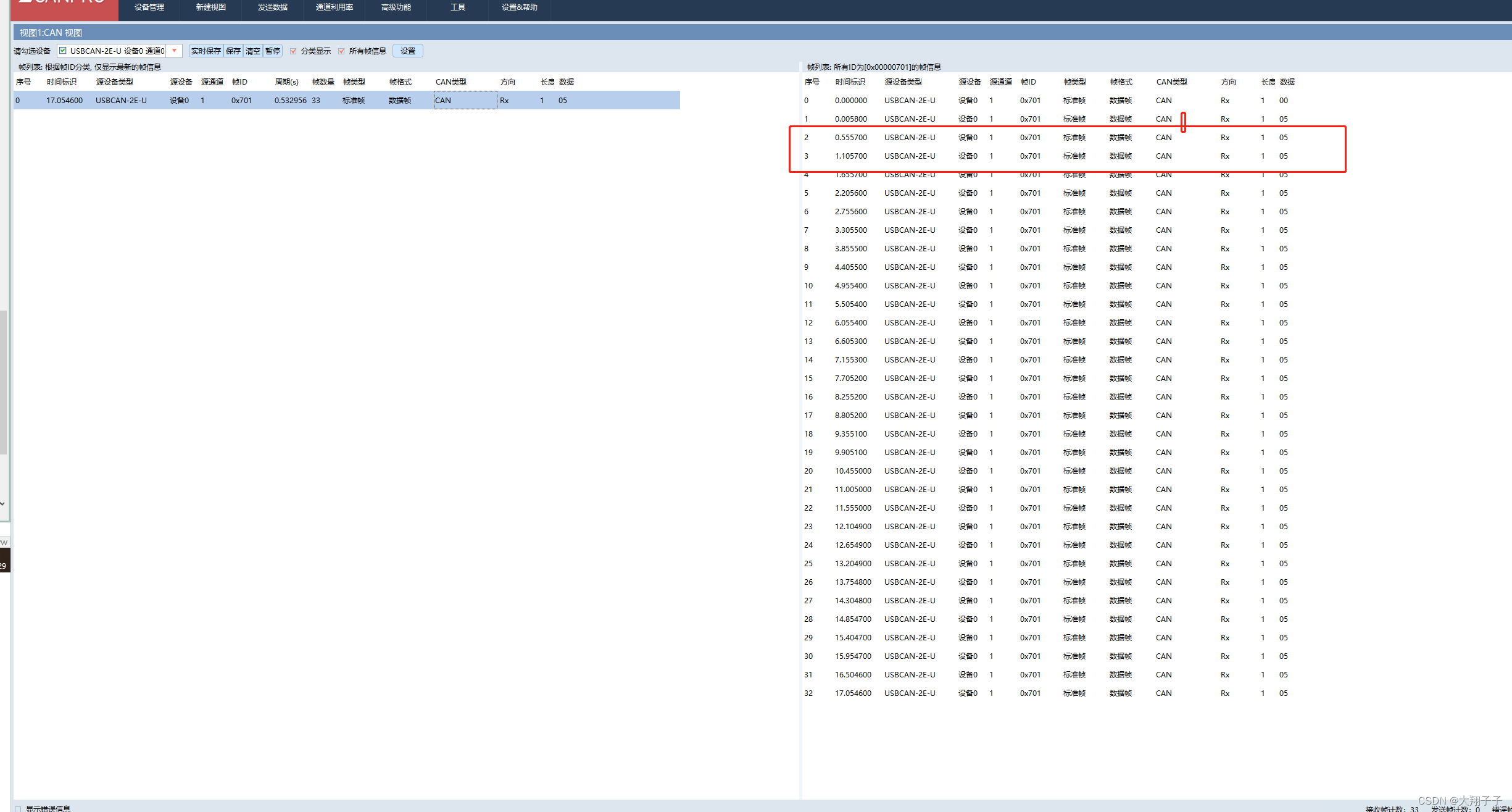Select the left list row with period 0.532956

point(347,100)
